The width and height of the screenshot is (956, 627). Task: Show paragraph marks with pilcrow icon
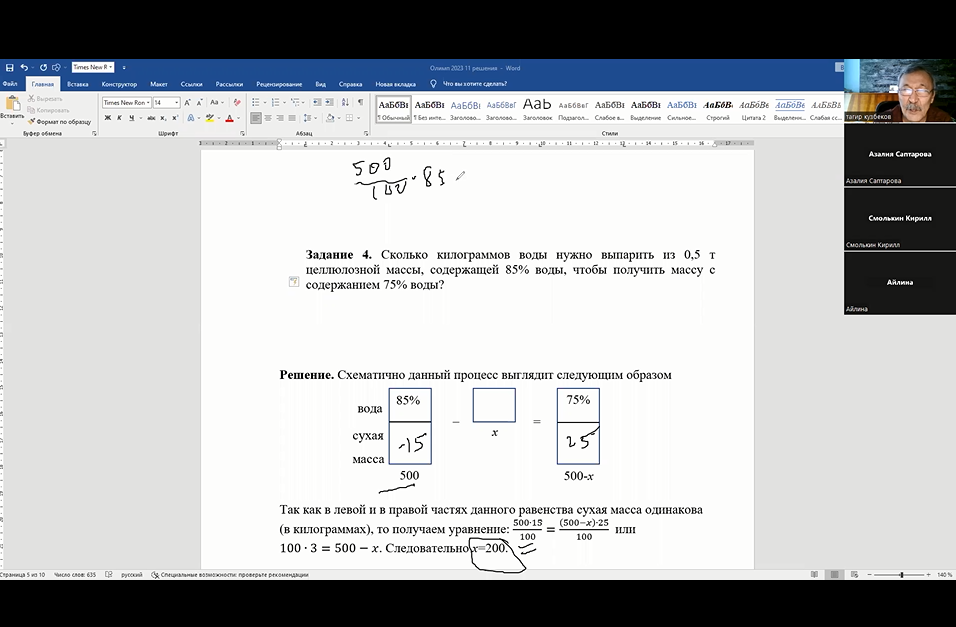[x=360, y=102]
